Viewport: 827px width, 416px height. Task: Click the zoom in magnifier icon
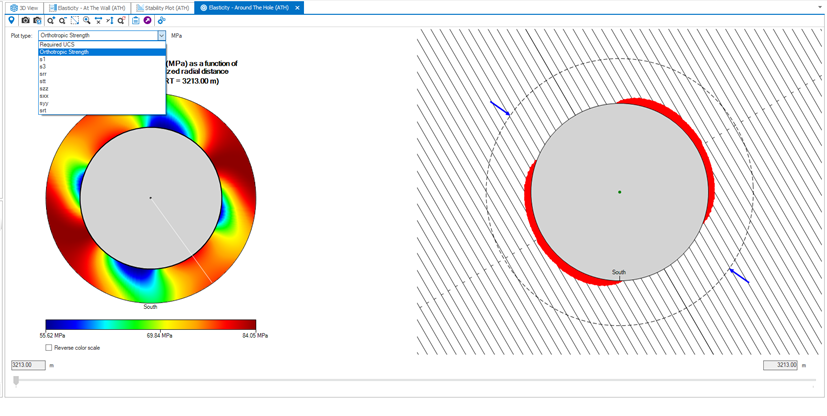pos(51,20)
